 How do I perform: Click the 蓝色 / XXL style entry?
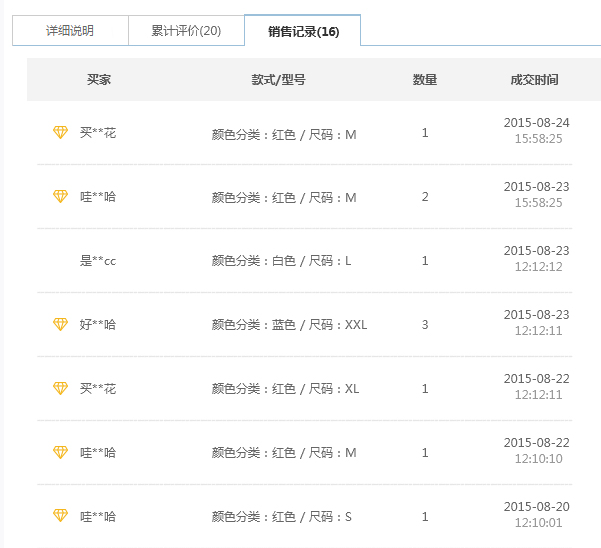click(x=290, y=325)
